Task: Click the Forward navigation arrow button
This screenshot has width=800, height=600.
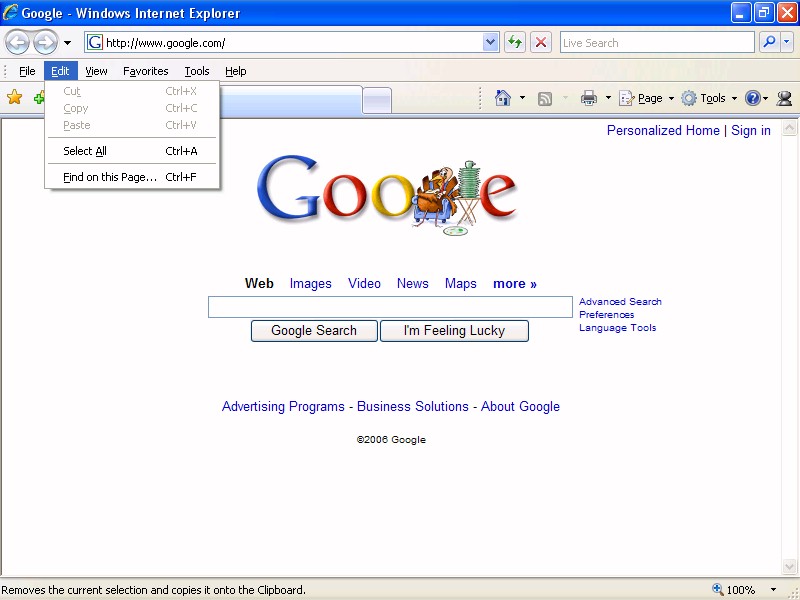Action: click(45, 42)
